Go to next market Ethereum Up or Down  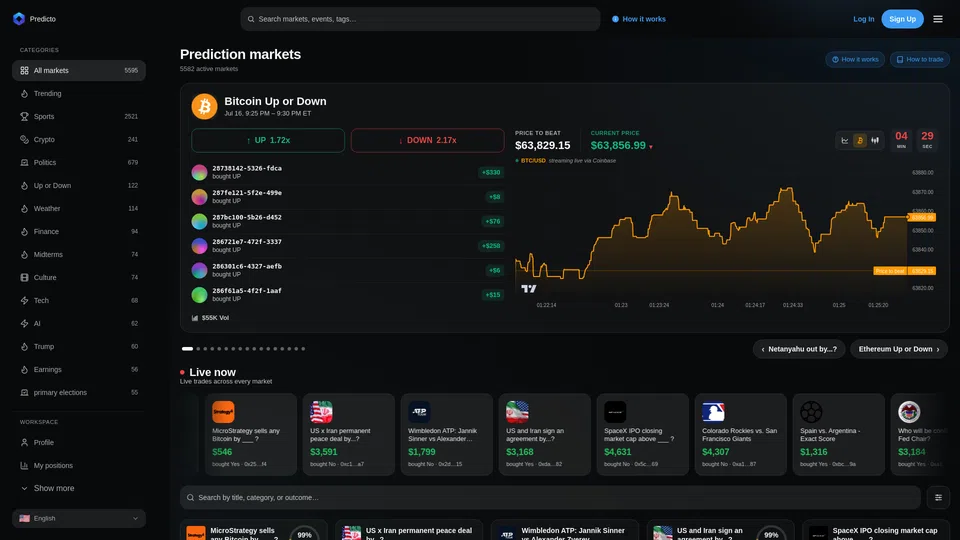[x=899, y=349]
